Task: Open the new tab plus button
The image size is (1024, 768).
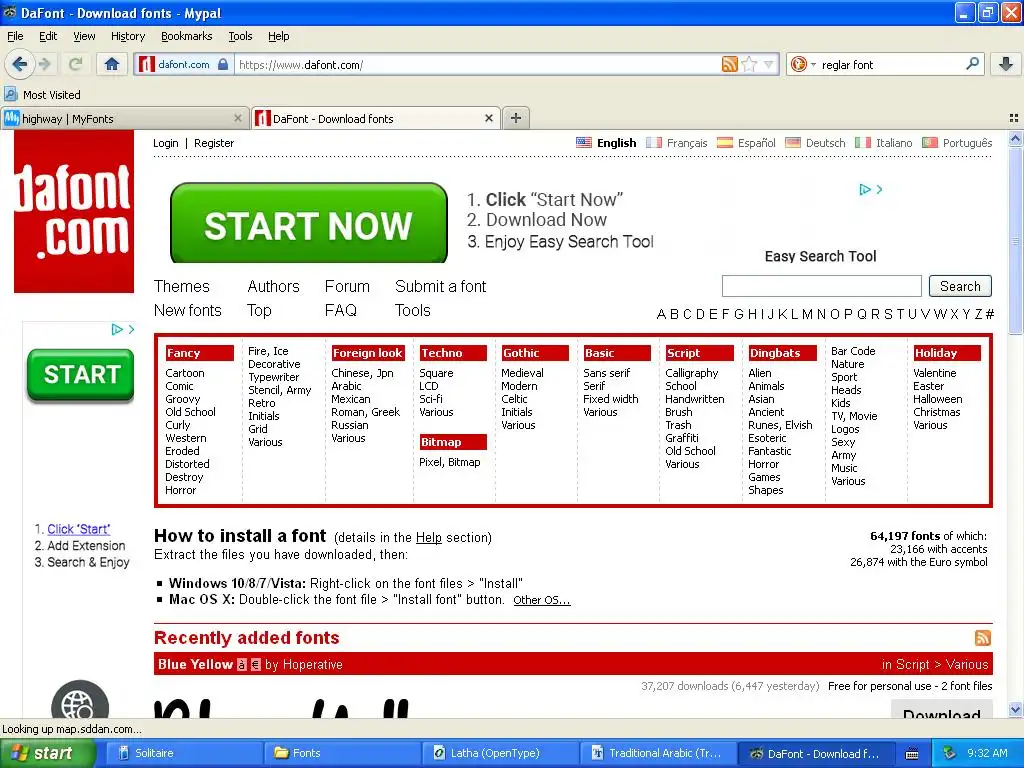Action: pyautogui.click(x=516, y=118)
